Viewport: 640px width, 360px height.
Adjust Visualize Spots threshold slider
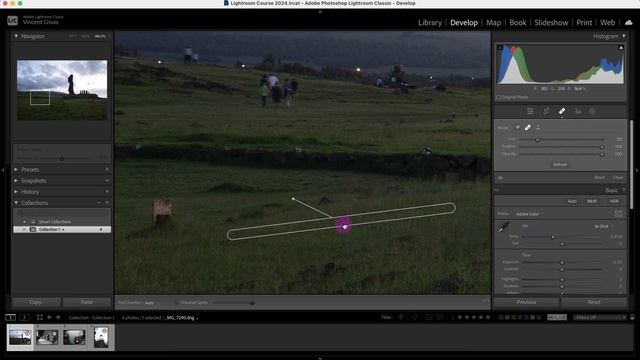pos(252,303)
